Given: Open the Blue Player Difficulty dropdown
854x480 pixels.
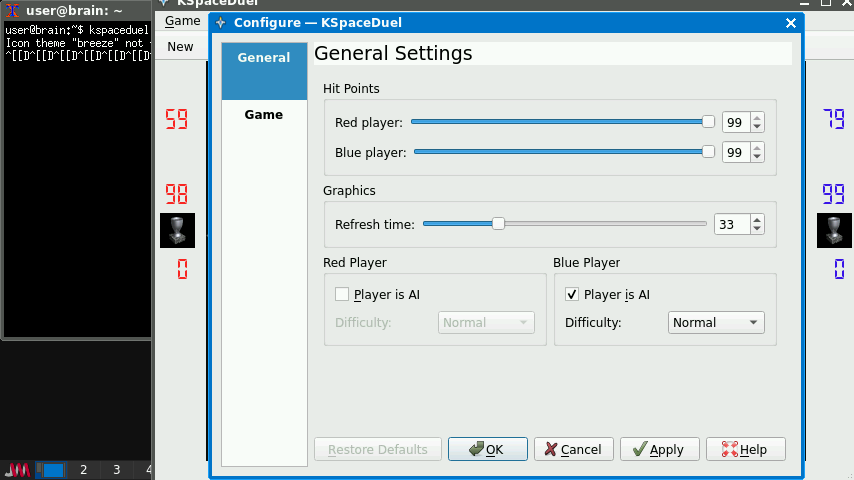Looking at the screenshot, I should point(715,322).
